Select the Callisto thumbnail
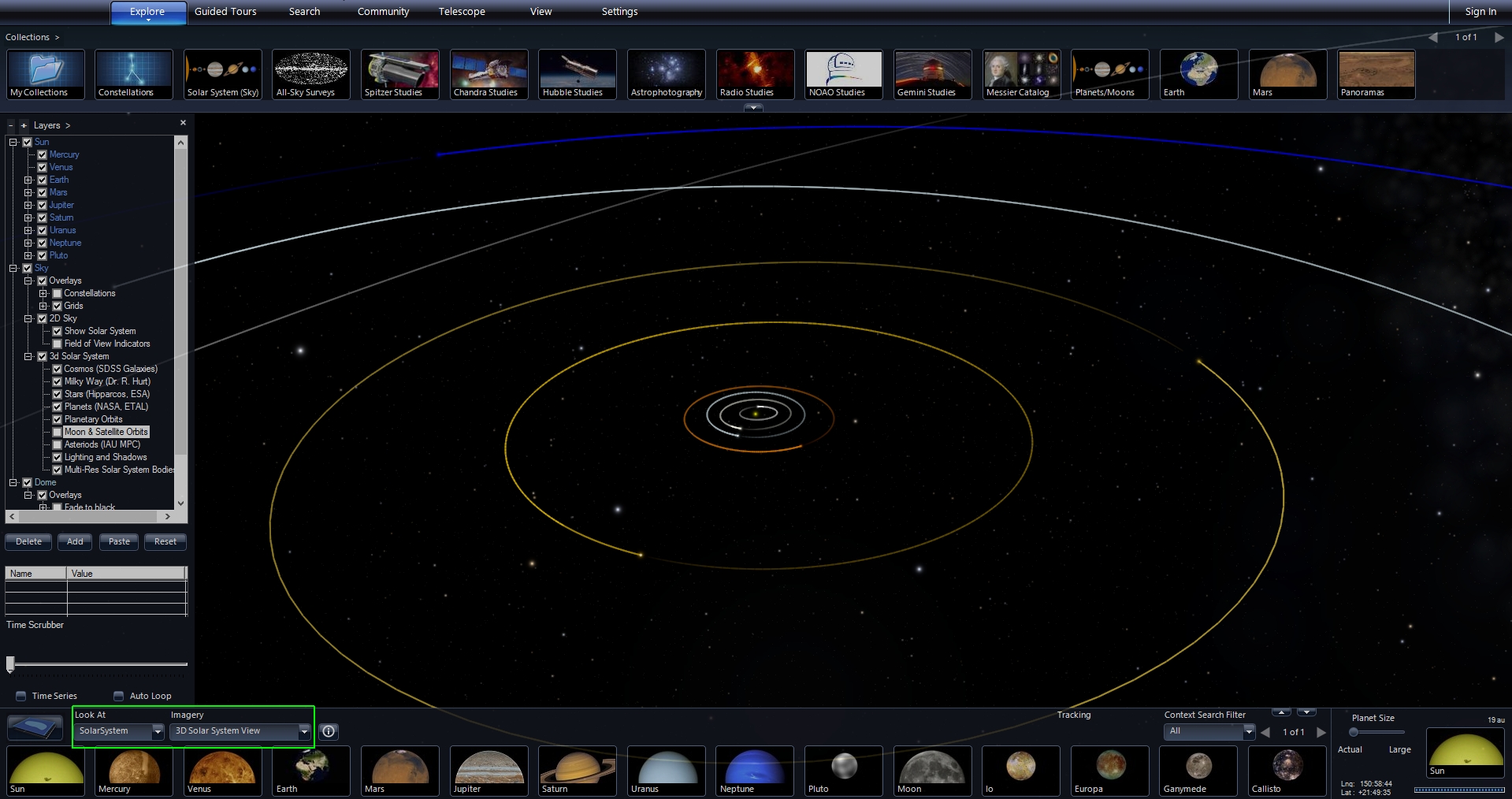 (x=1287, y=771)
